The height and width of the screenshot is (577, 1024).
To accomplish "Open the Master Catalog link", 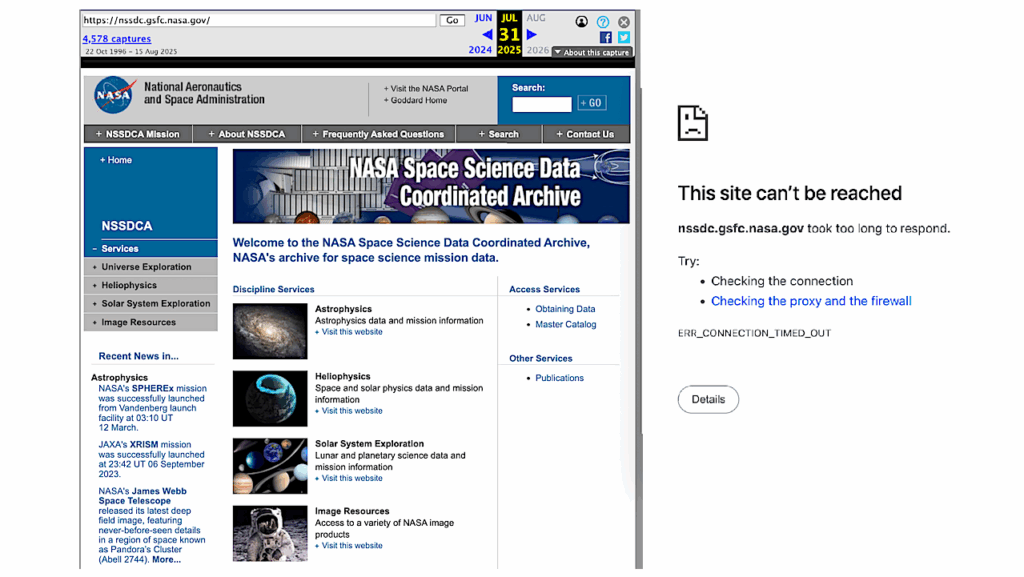I will (x=566, y=324).
